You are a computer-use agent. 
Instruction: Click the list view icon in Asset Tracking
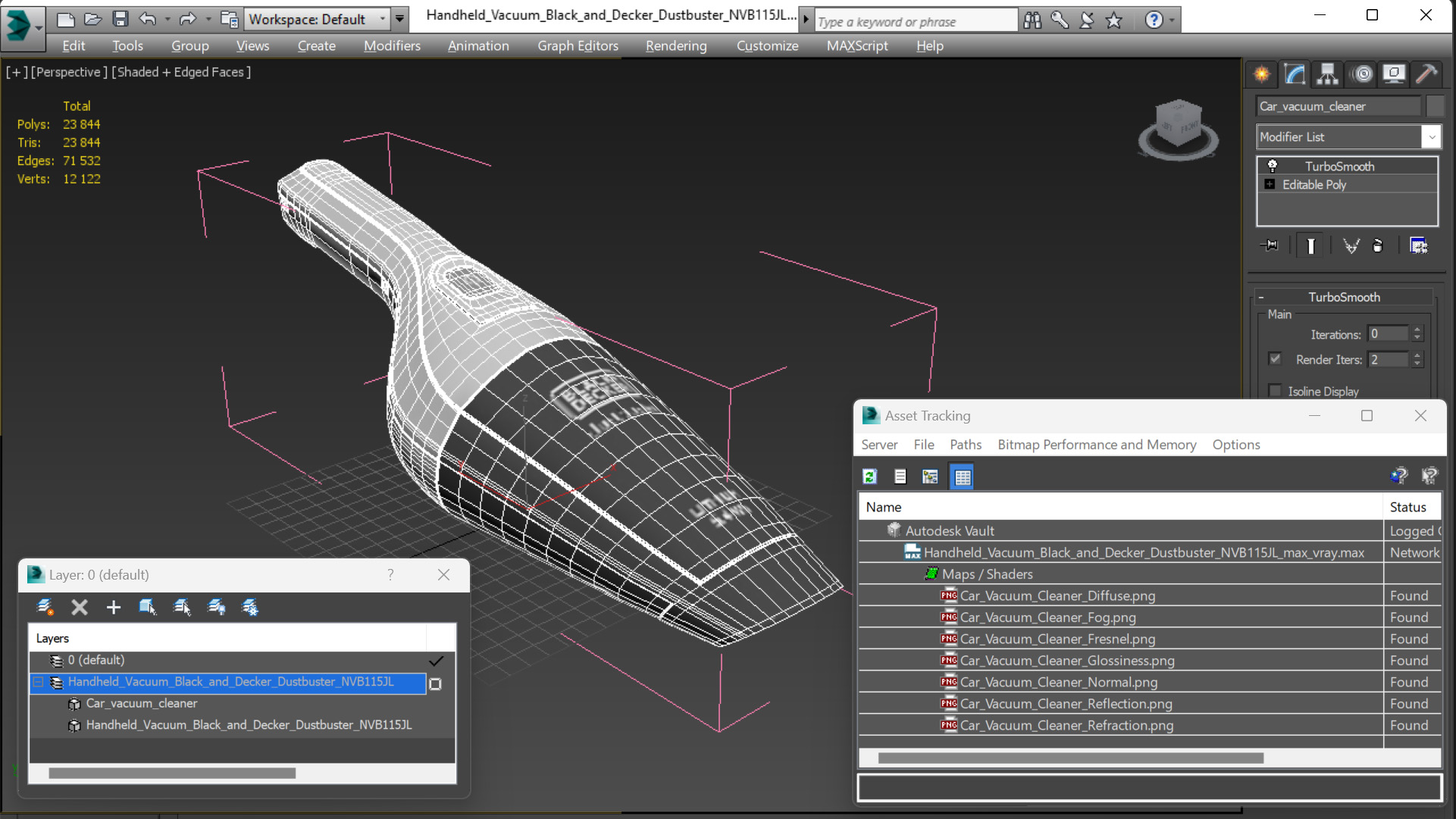(x=900, y=477)
